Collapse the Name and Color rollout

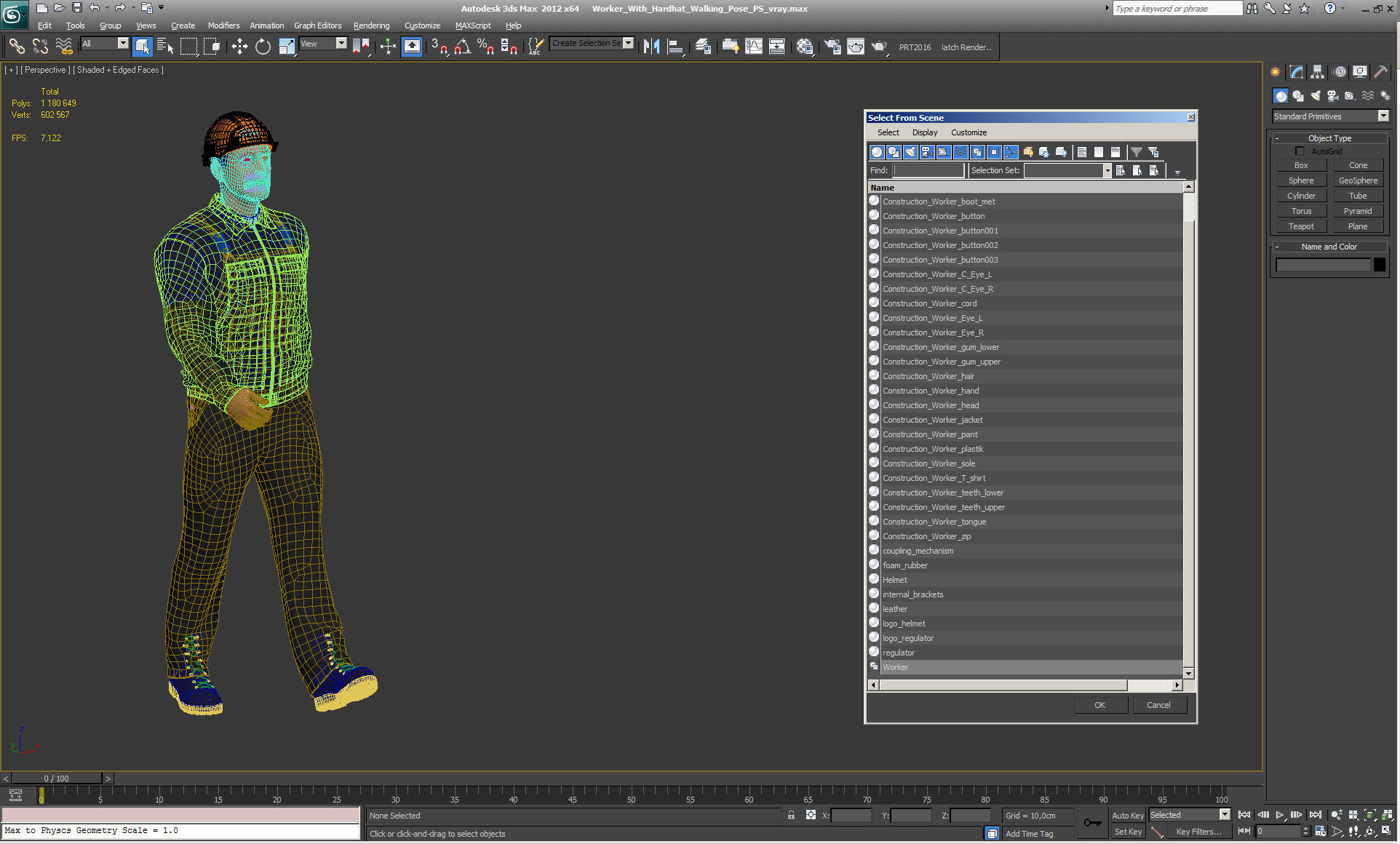point(1276,247)
